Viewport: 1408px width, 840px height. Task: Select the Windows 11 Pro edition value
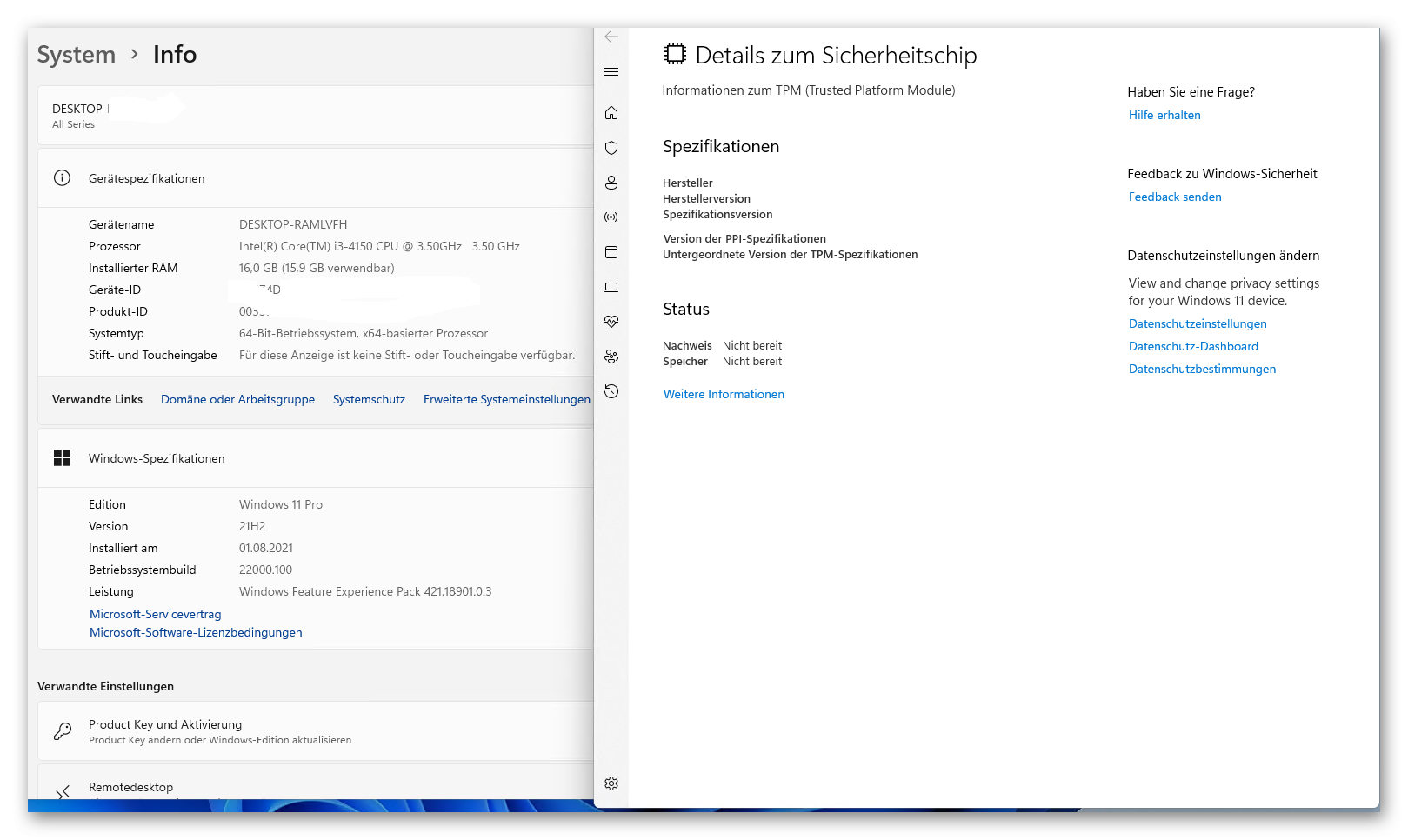281,504
